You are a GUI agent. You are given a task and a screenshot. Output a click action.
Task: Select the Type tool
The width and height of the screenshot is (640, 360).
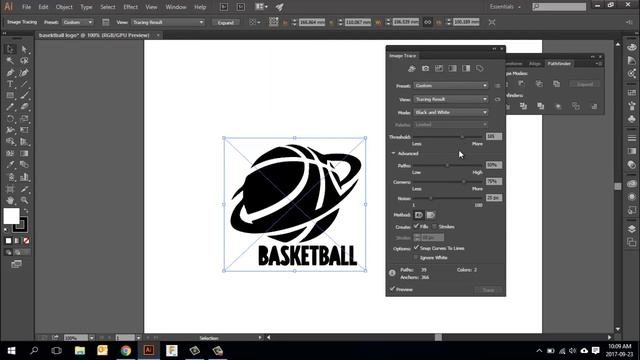(x=10, y=84)
